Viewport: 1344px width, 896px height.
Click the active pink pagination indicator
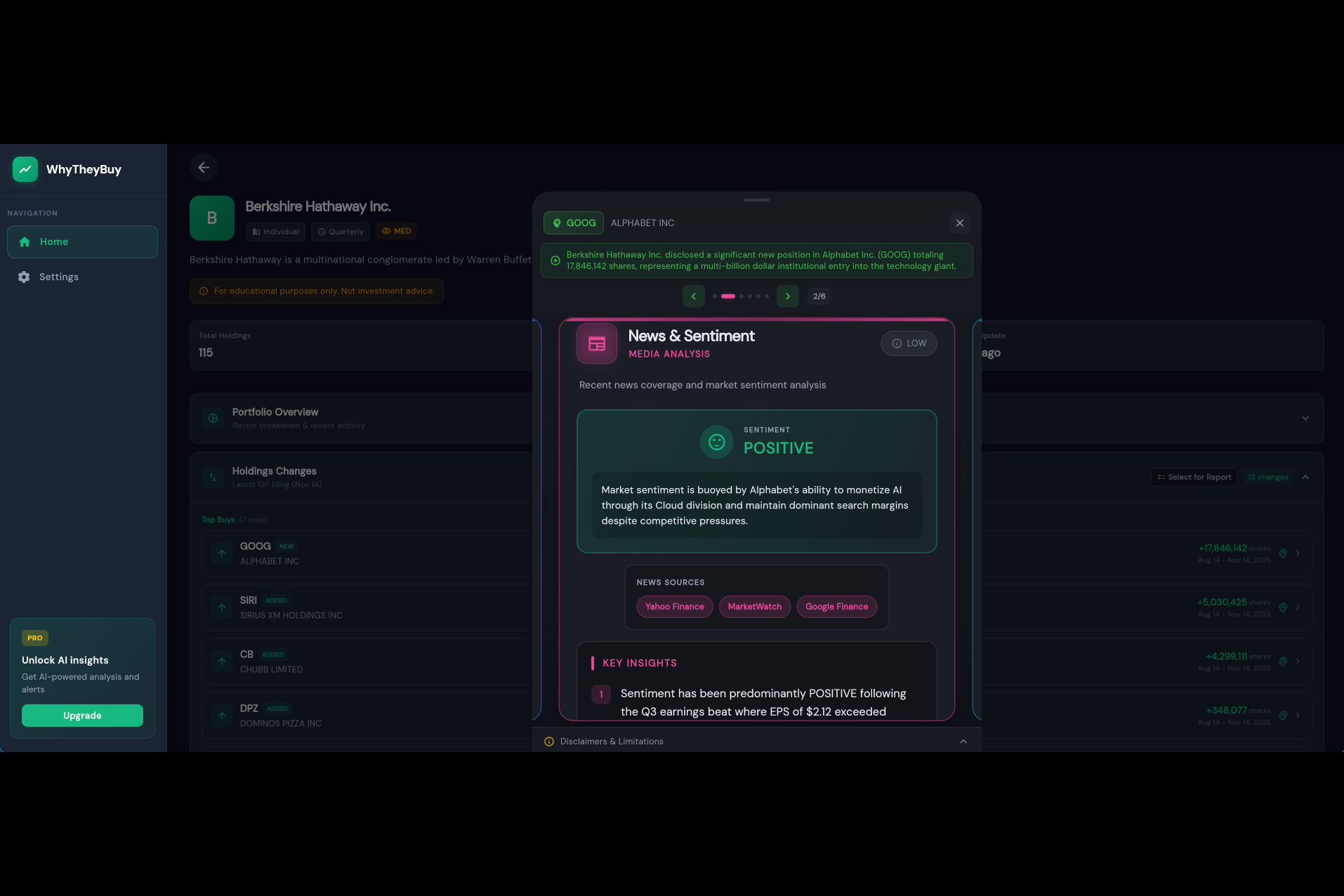click(x=728, y=296)
